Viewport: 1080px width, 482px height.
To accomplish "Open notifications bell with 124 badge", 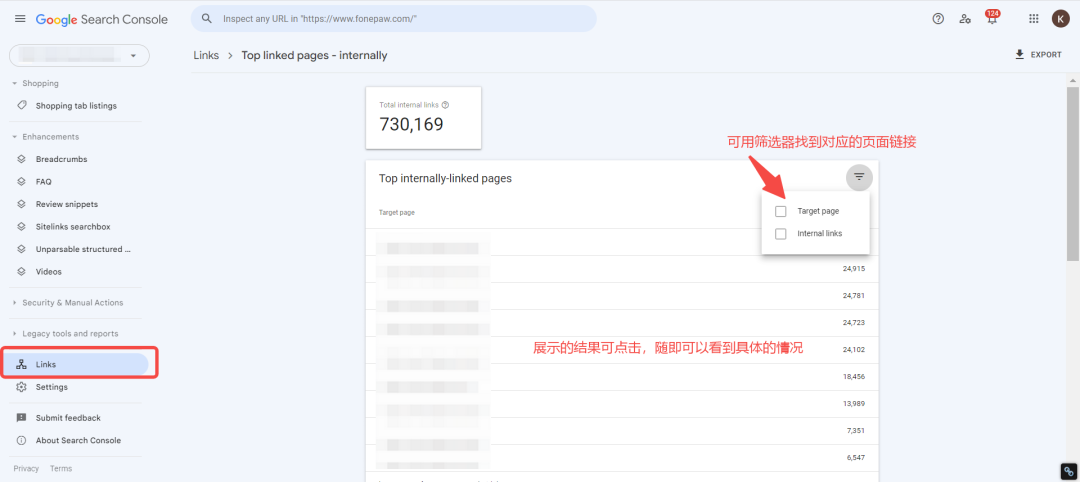I will point(992,18).
